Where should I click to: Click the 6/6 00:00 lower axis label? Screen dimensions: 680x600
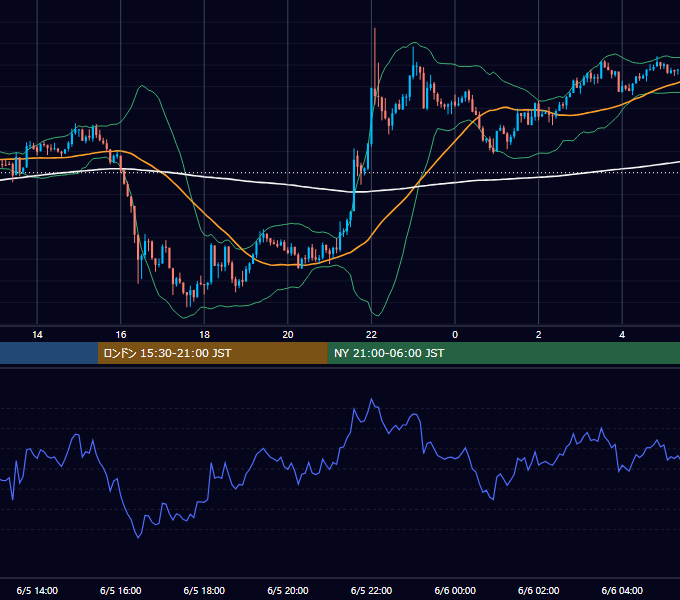[455, 590]
